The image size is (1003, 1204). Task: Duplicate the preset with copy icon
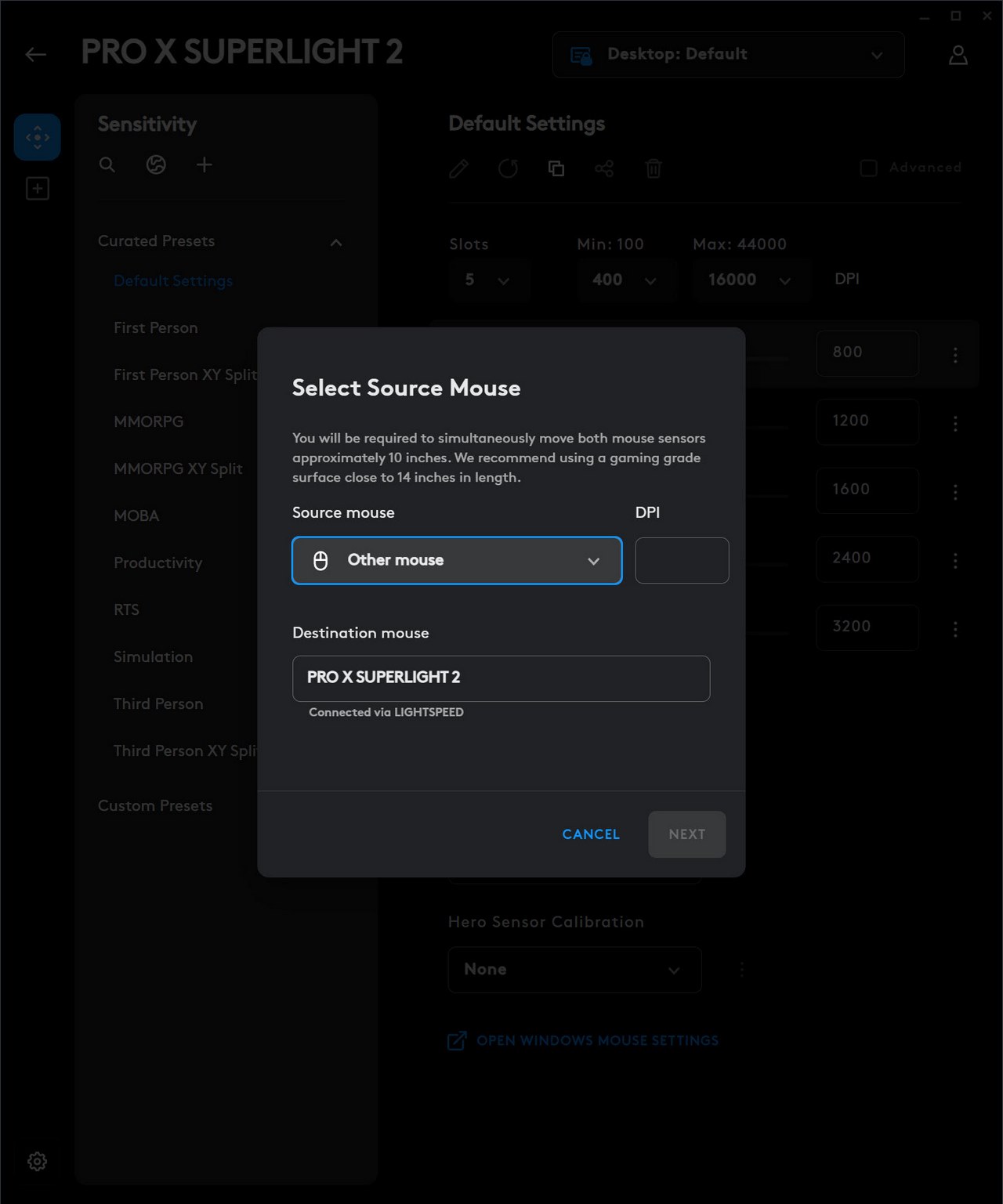(556, 168)
